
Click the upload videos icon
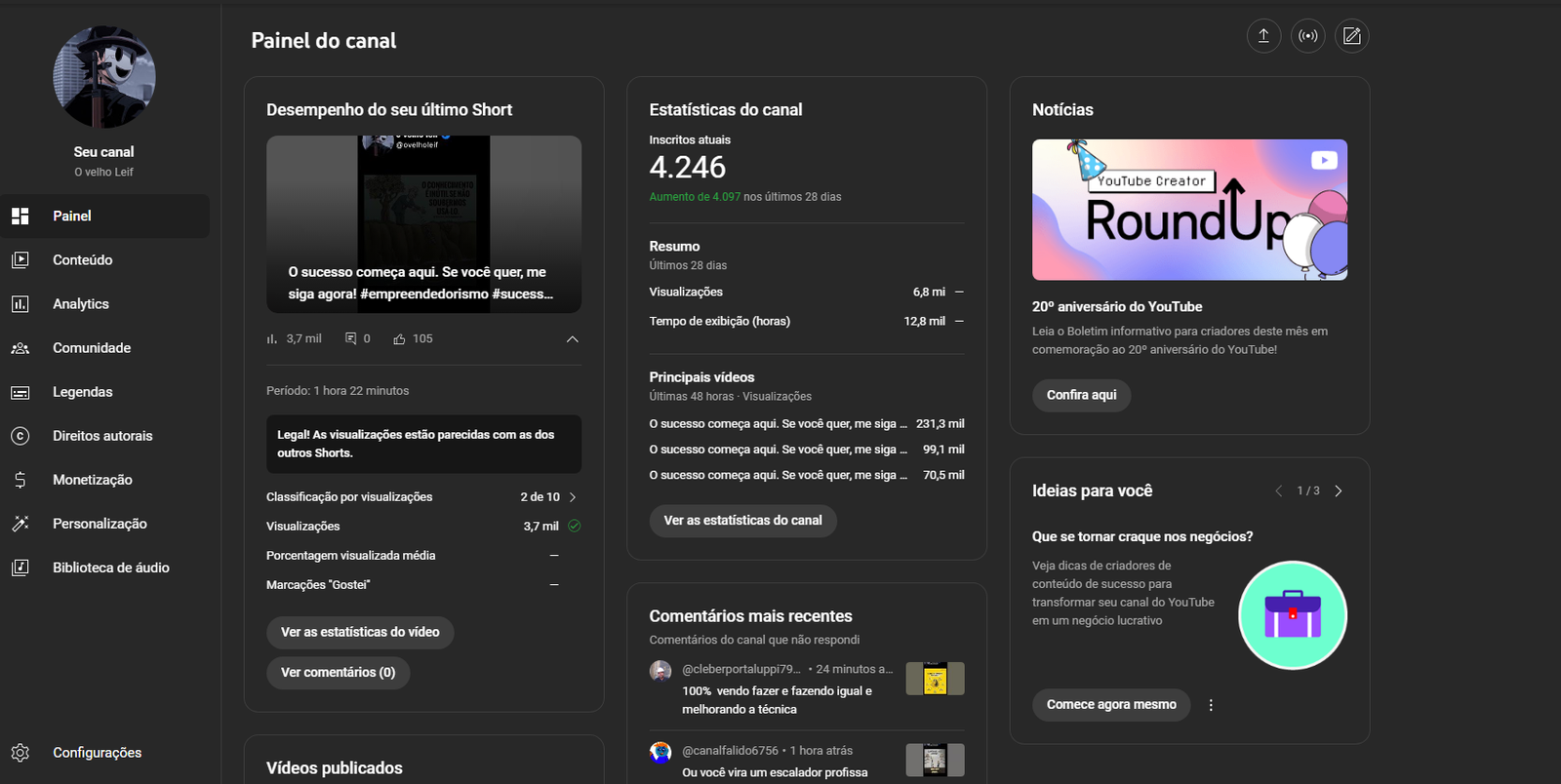[x=1263, y=36]
